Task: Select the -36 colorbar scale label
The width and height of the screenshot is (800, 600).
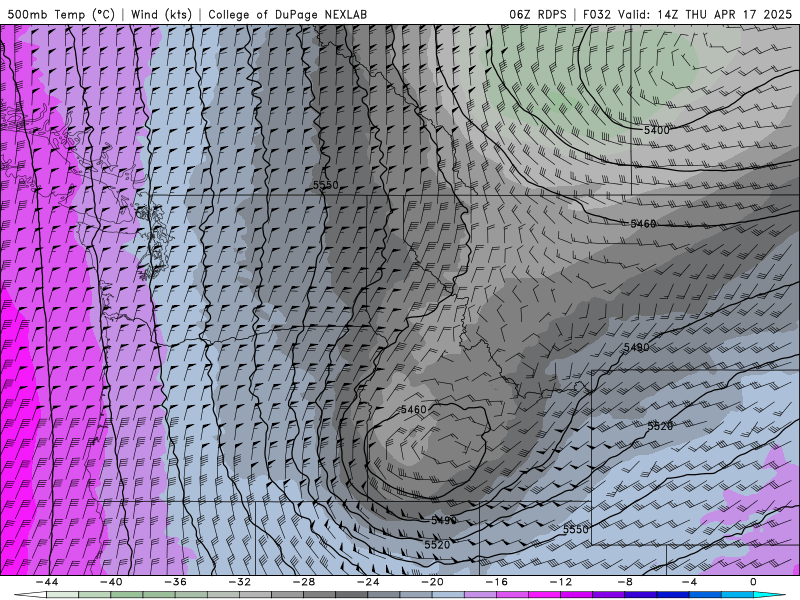Action: [175, 582]
